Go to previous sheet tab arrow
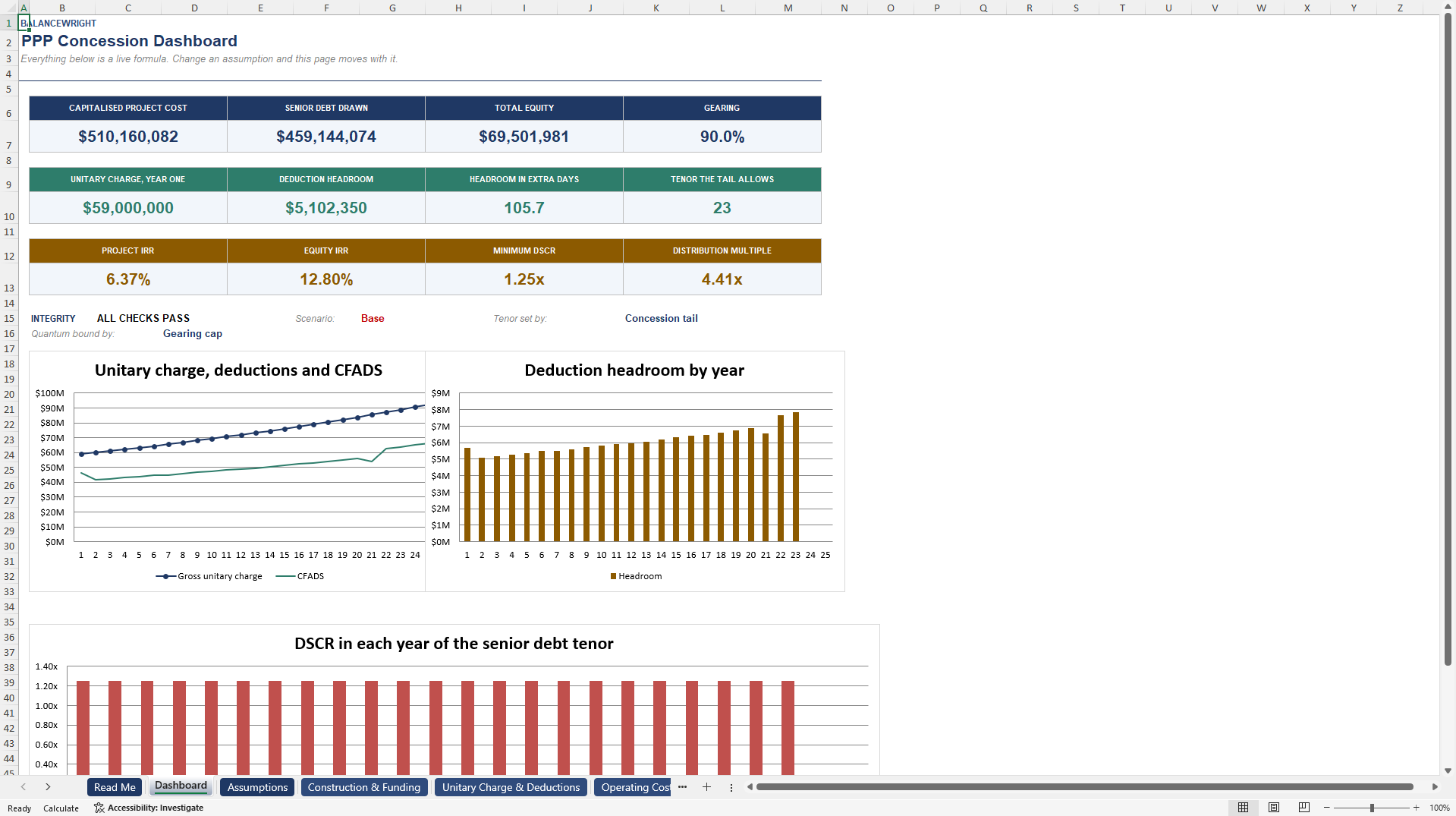The width and height of the screenshot is (1456, 816). [x=24, y=787]
